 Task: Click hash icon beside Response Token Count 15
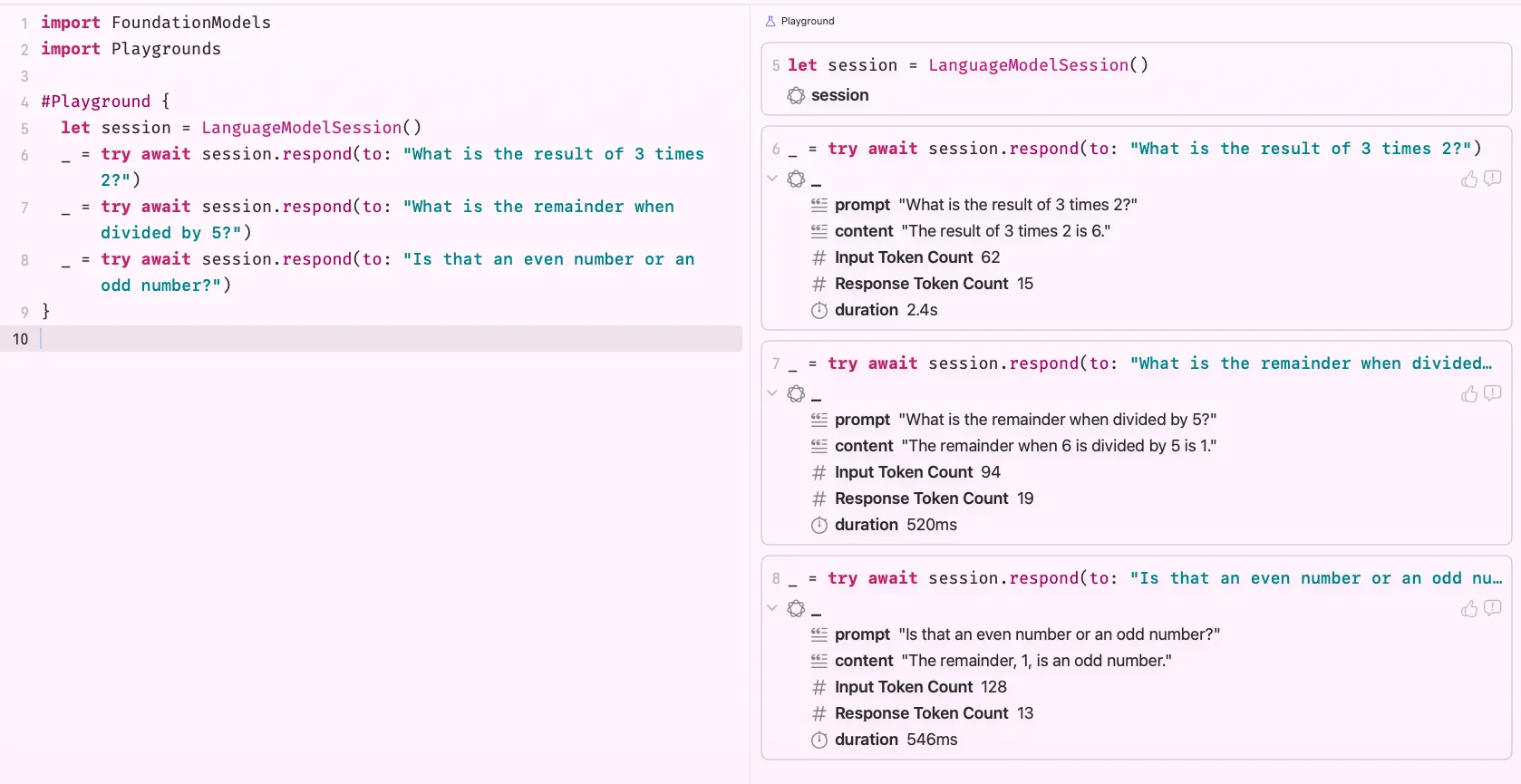pos(819,284)
